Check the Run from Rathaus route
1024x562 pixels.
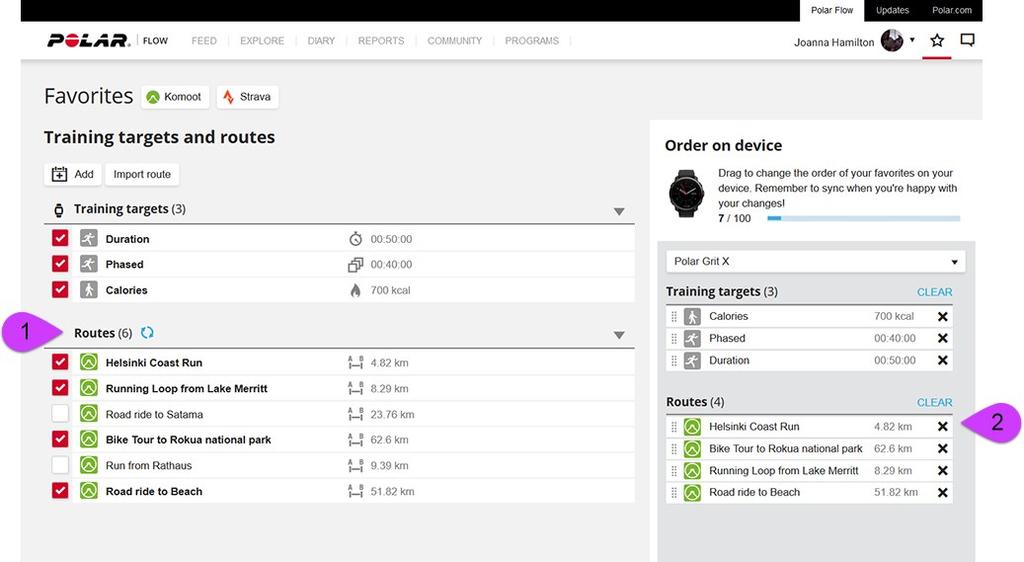(60, 465)
